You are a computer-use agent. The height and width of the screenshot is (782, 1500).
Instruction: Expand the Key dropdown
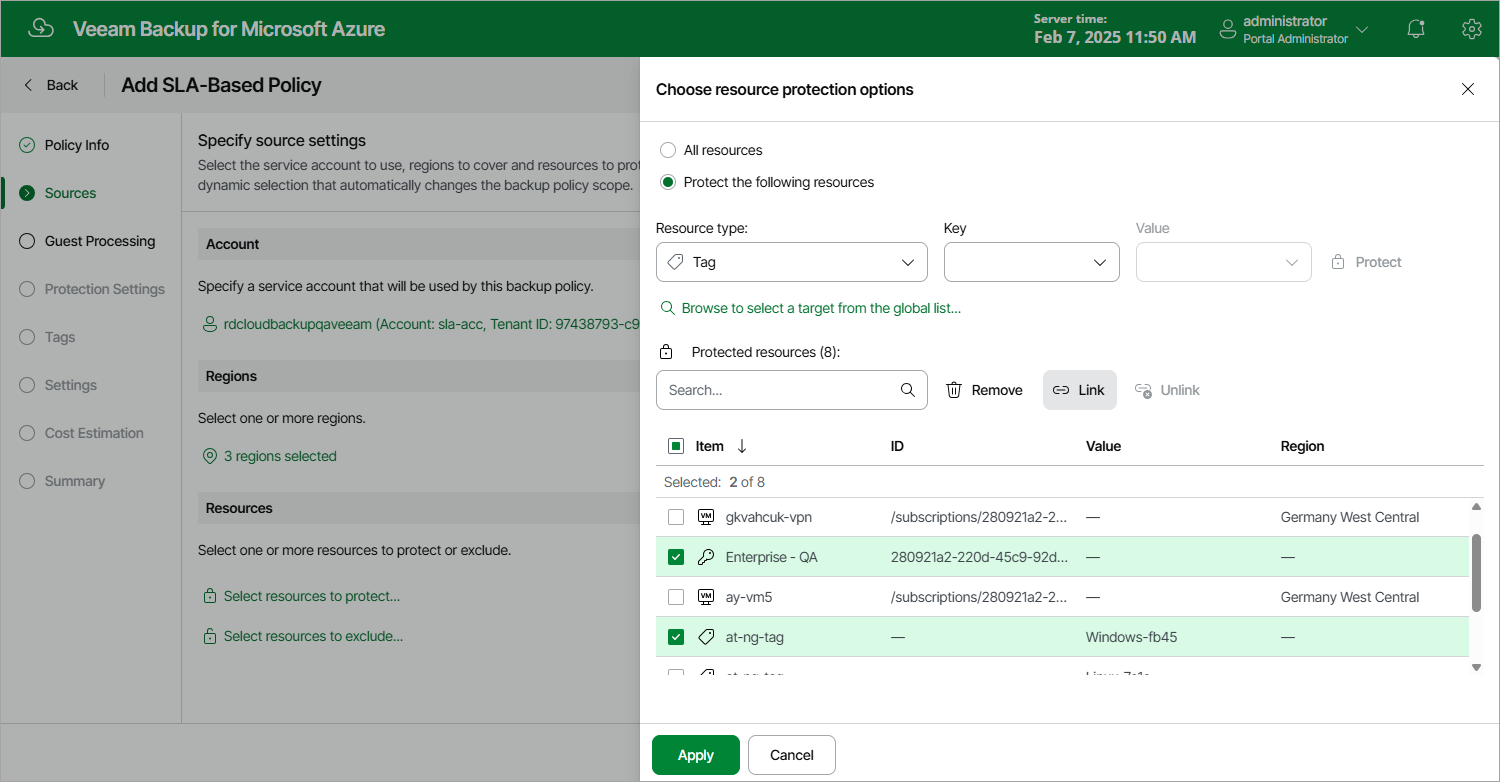[1031, 262]
